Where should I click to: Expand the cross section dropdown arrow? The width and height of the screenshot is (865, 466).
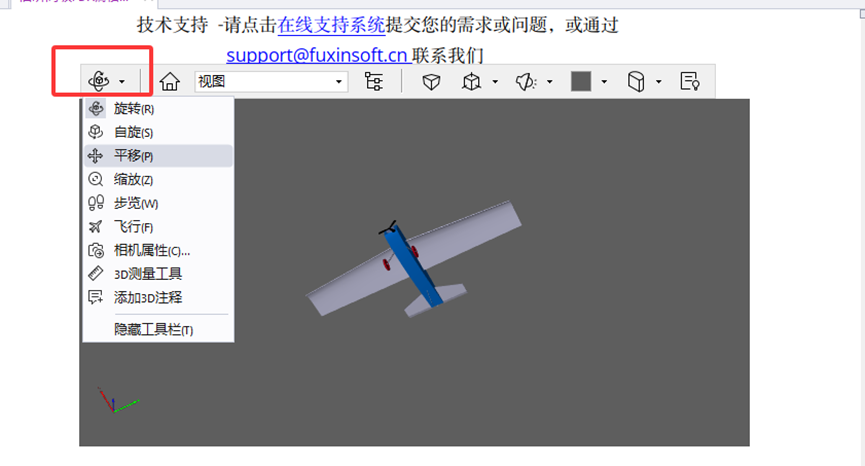point(659,82)
